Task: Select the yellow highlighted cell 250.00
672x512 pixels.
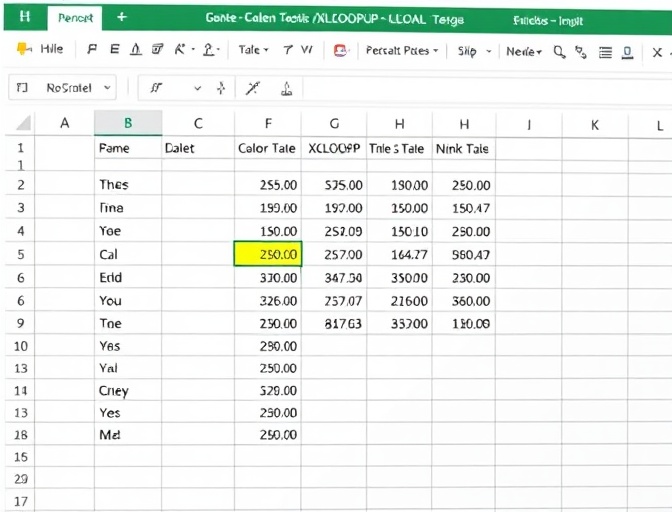Action: (x=268, y=254)
